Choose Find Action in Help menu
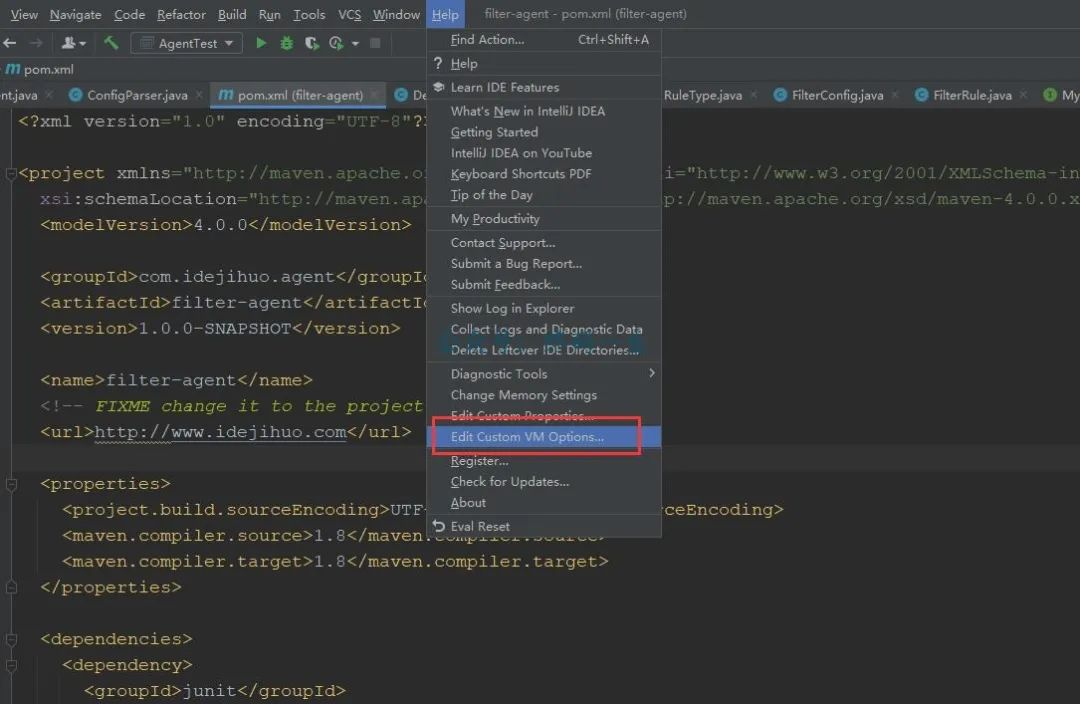The image size is (1080, 704). 544,39
